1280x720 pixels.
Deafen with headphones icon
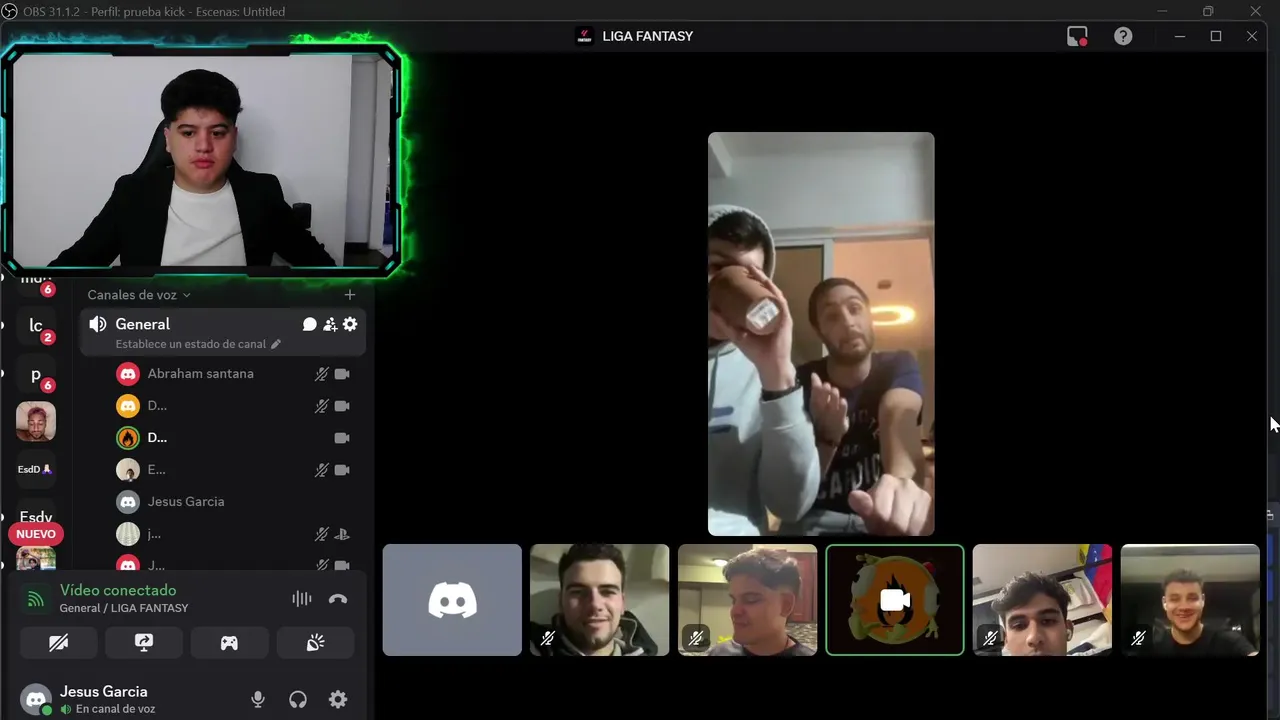[x=298, y=700]
